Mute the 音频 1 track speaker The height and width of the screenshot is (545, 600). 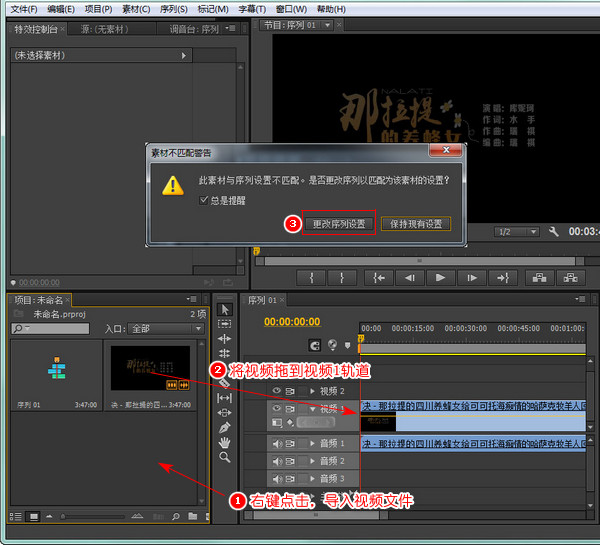pos(277,444)
